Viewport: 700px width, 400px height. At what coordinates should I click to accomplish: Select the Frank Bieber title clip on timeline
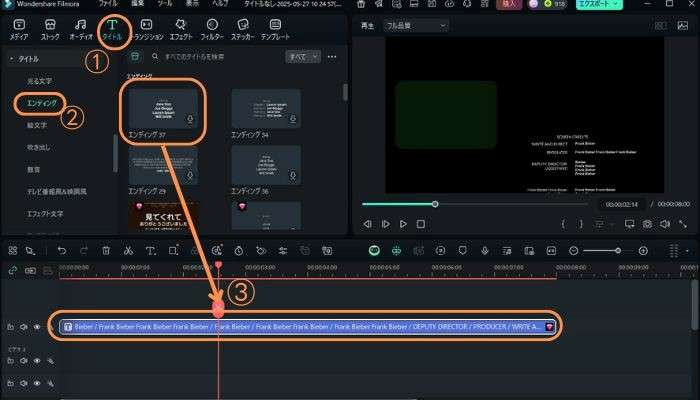coord(308,327)
